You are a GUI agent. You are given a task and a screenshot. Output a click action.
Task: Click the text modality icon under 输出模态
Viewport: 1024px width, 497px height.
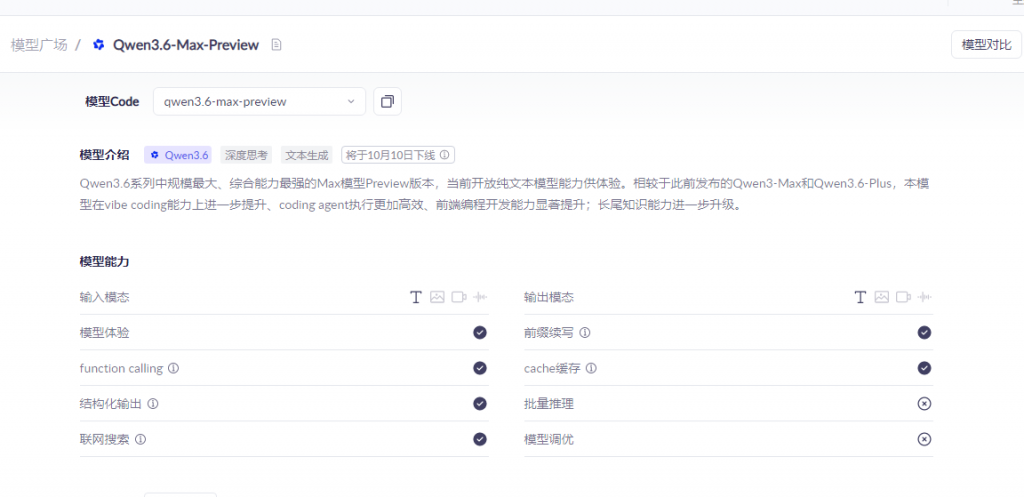click(x=860, y=297)
